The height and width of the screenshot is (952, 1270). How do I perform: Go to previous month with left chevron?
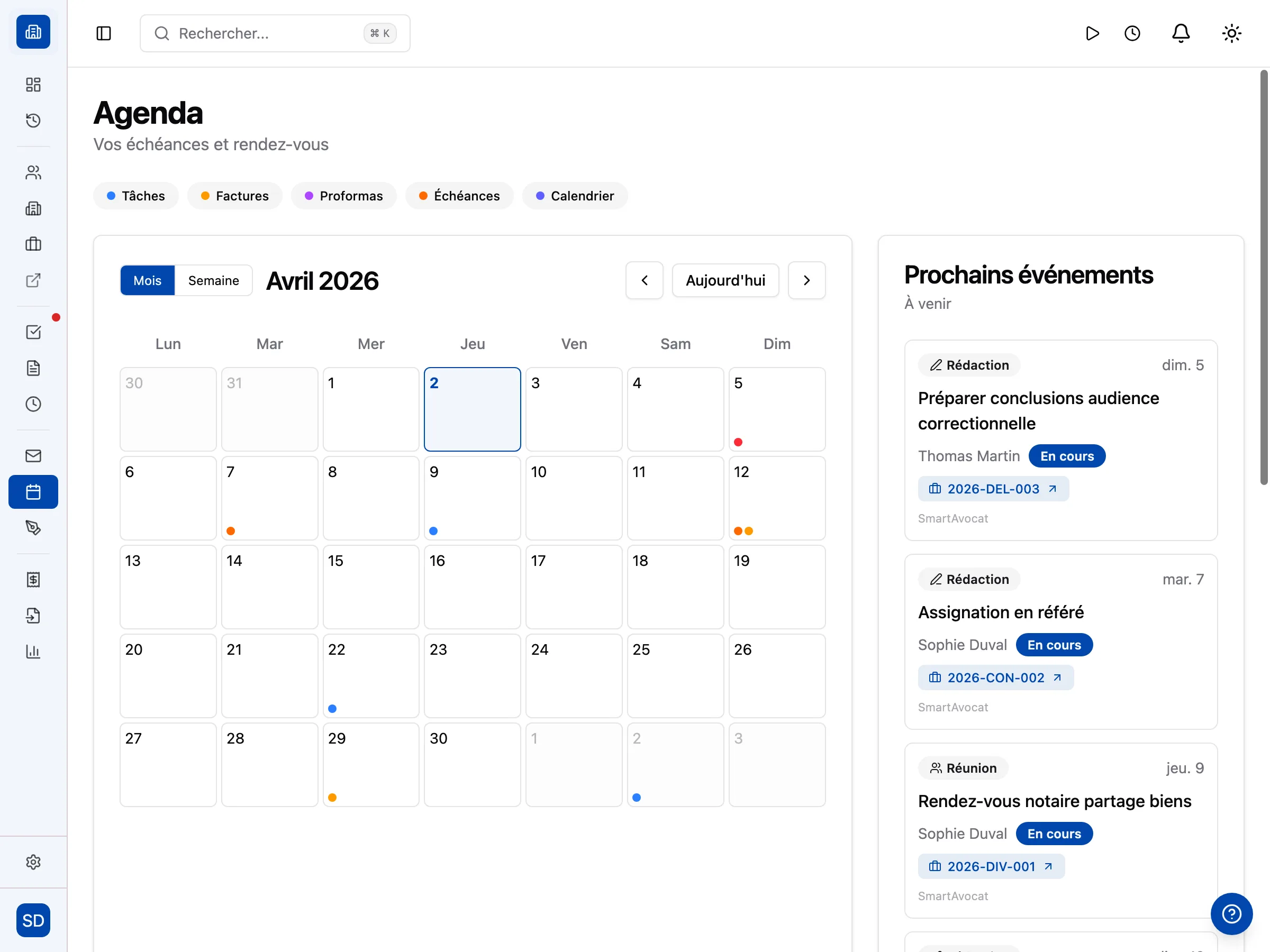pyautogui.click(x=644, y=280)
